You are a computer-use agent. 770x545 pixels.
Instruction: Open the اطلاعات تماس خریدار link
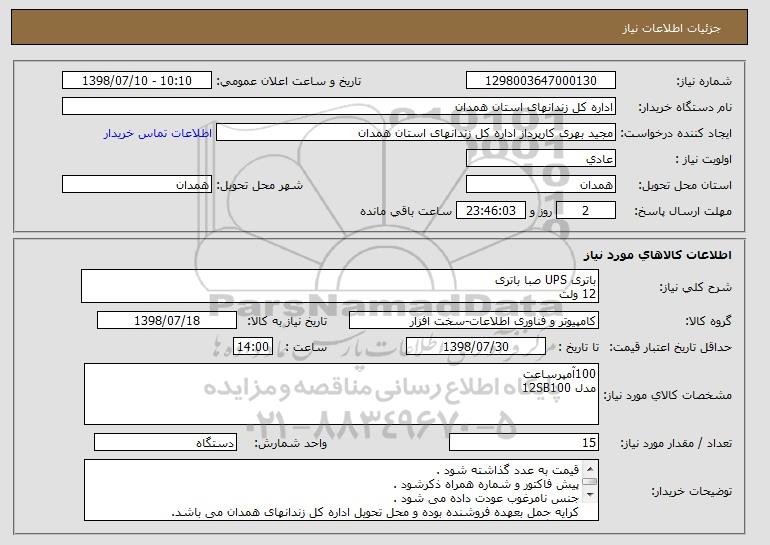[x=158, y=133]
